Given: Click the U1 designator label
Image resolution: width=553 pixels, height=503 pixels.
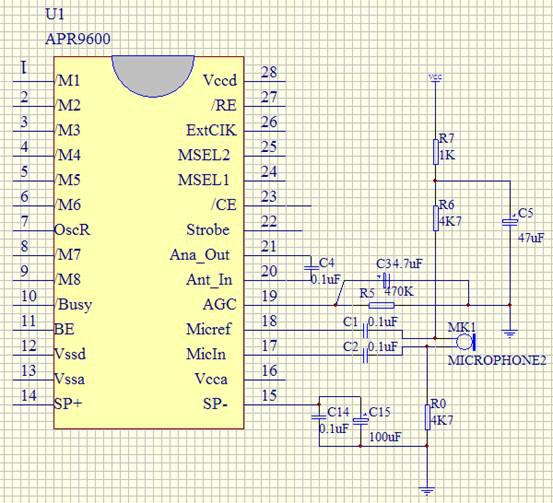Looking at the screenshot, I should click(x=55, y=14).
